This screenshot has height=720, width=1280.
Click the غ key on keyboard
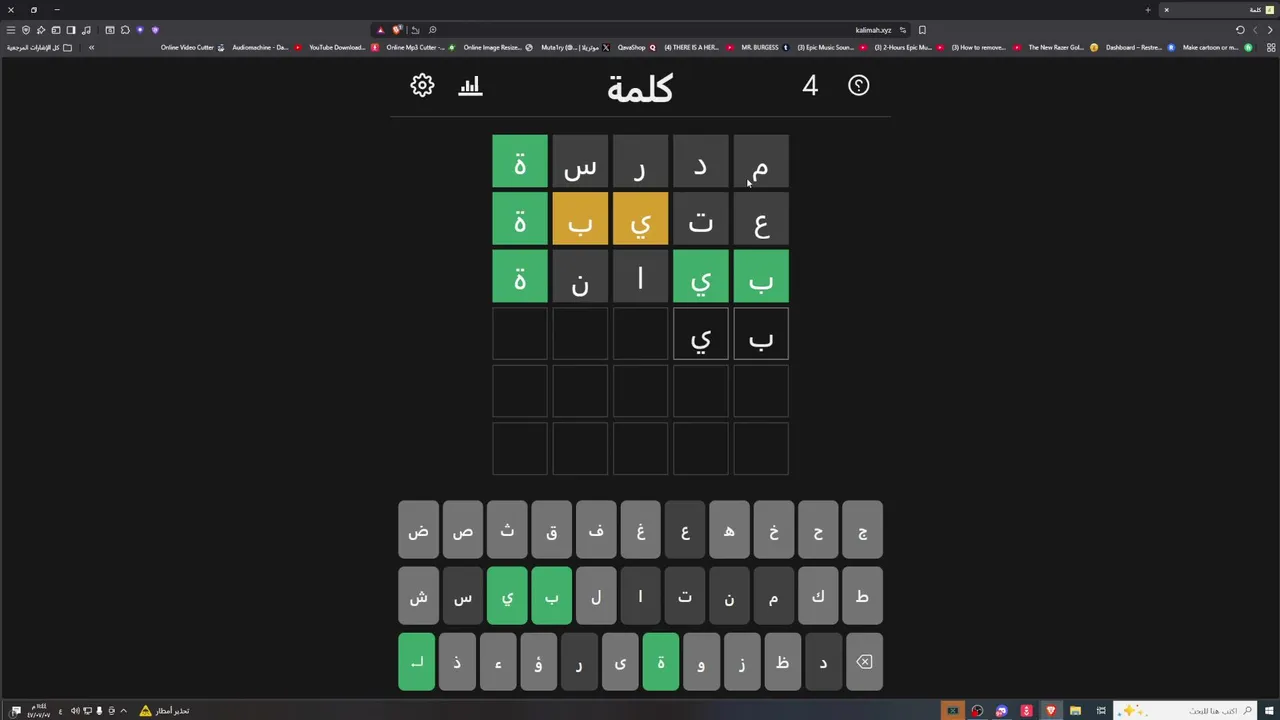(640, 530)
